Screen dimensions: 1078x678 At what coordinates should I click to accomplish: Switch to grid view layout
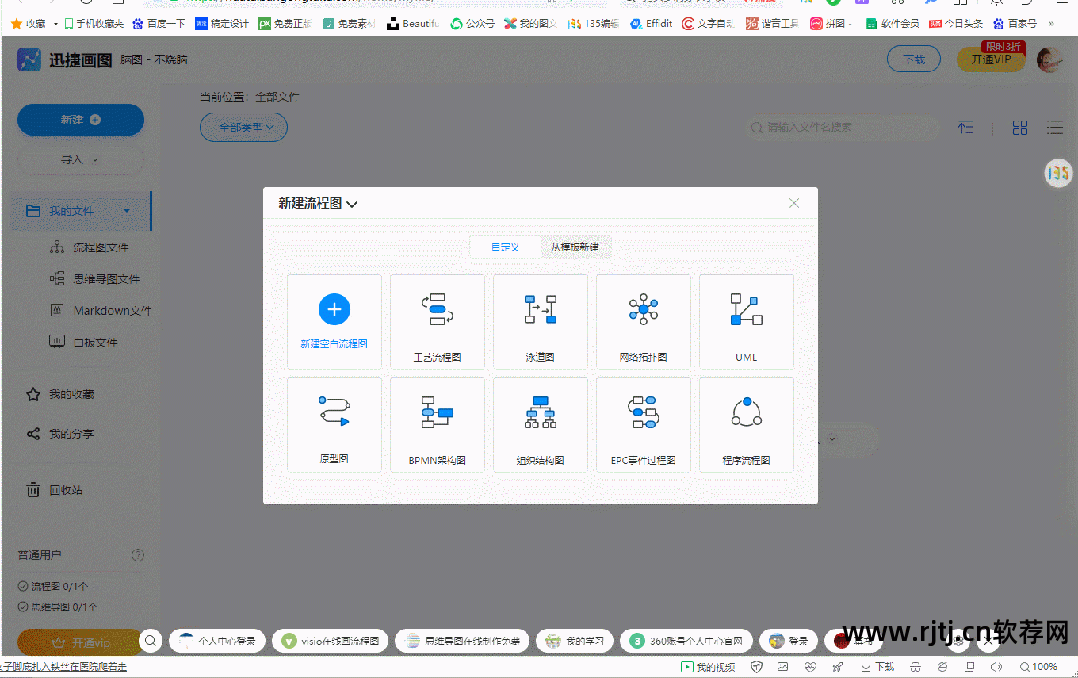click(x=1019, y=128)
